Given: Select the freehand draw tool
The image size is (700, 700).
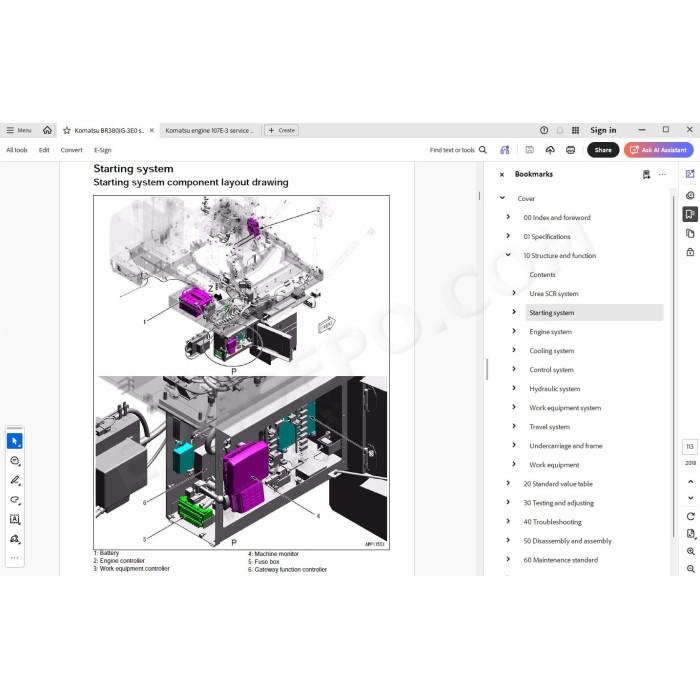Looking at the screenshot, I should [15, 500].
